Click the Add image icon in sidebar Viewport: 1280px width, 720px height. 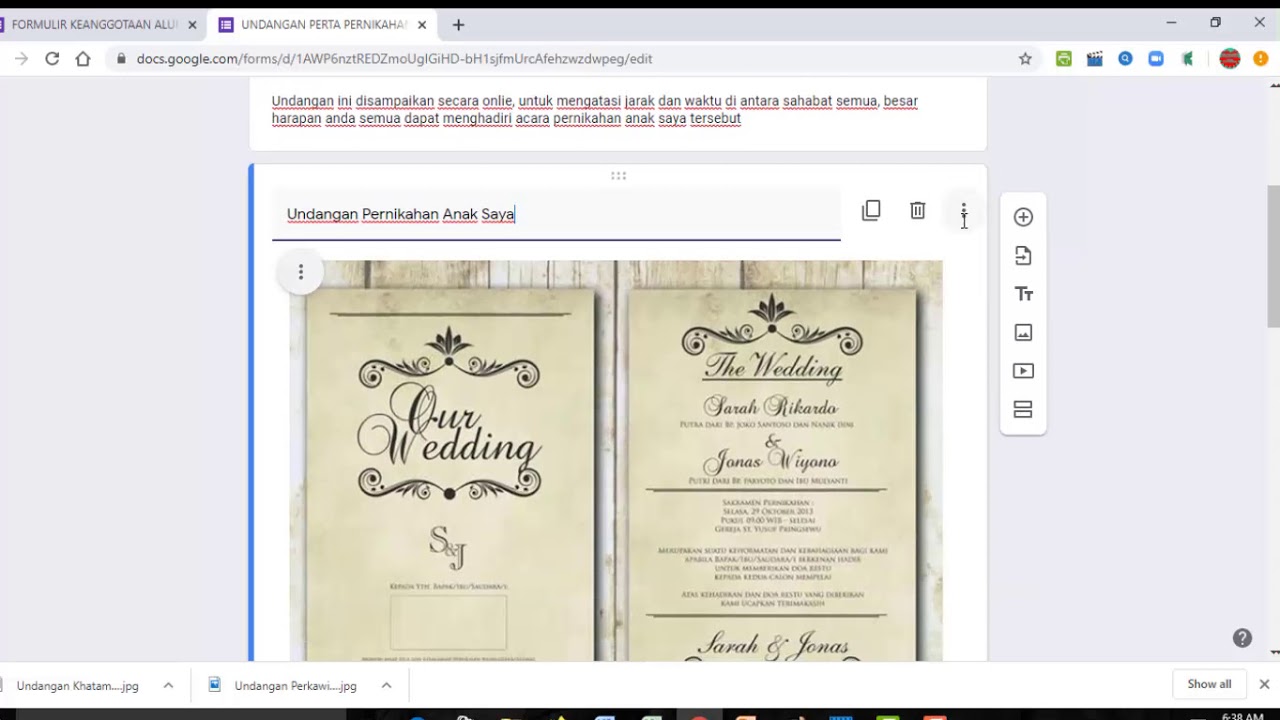point(1023,332)
